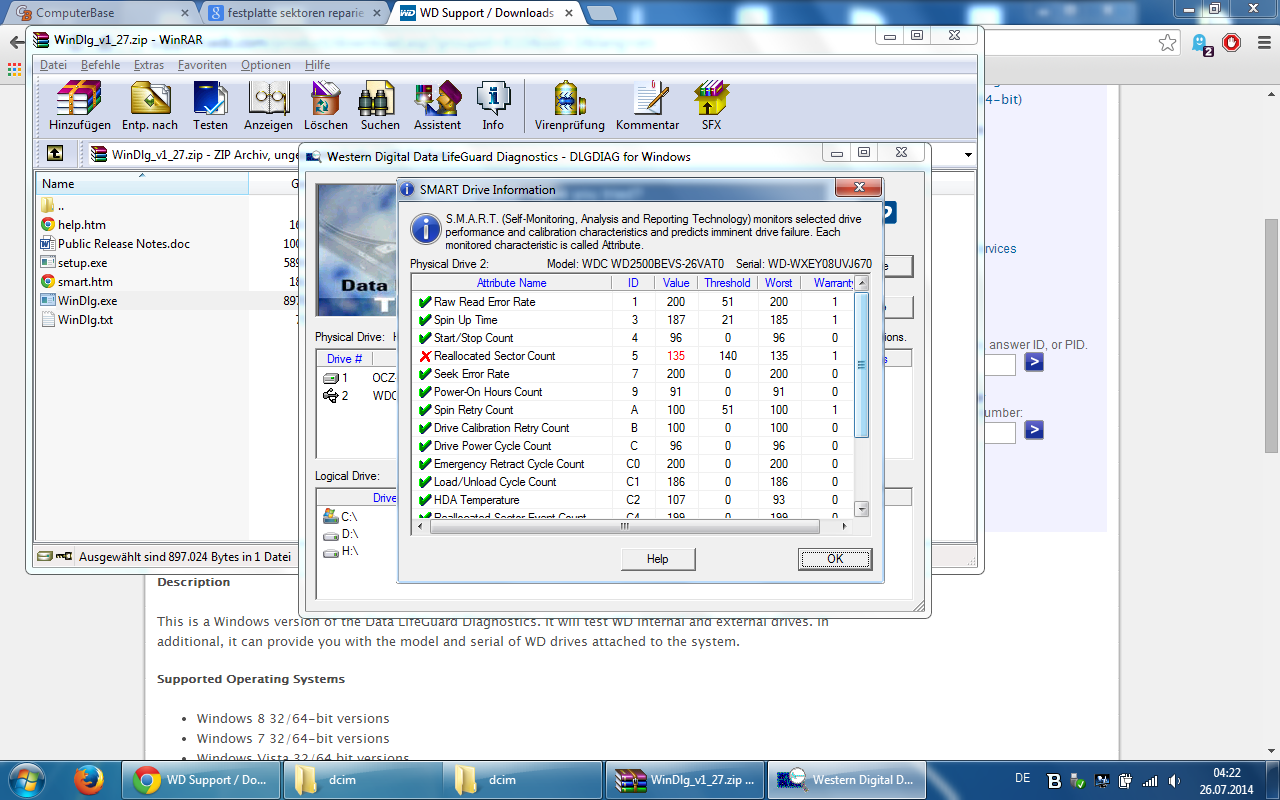Select logical drive D:\ in DLGDIAG

pos(340,534)
